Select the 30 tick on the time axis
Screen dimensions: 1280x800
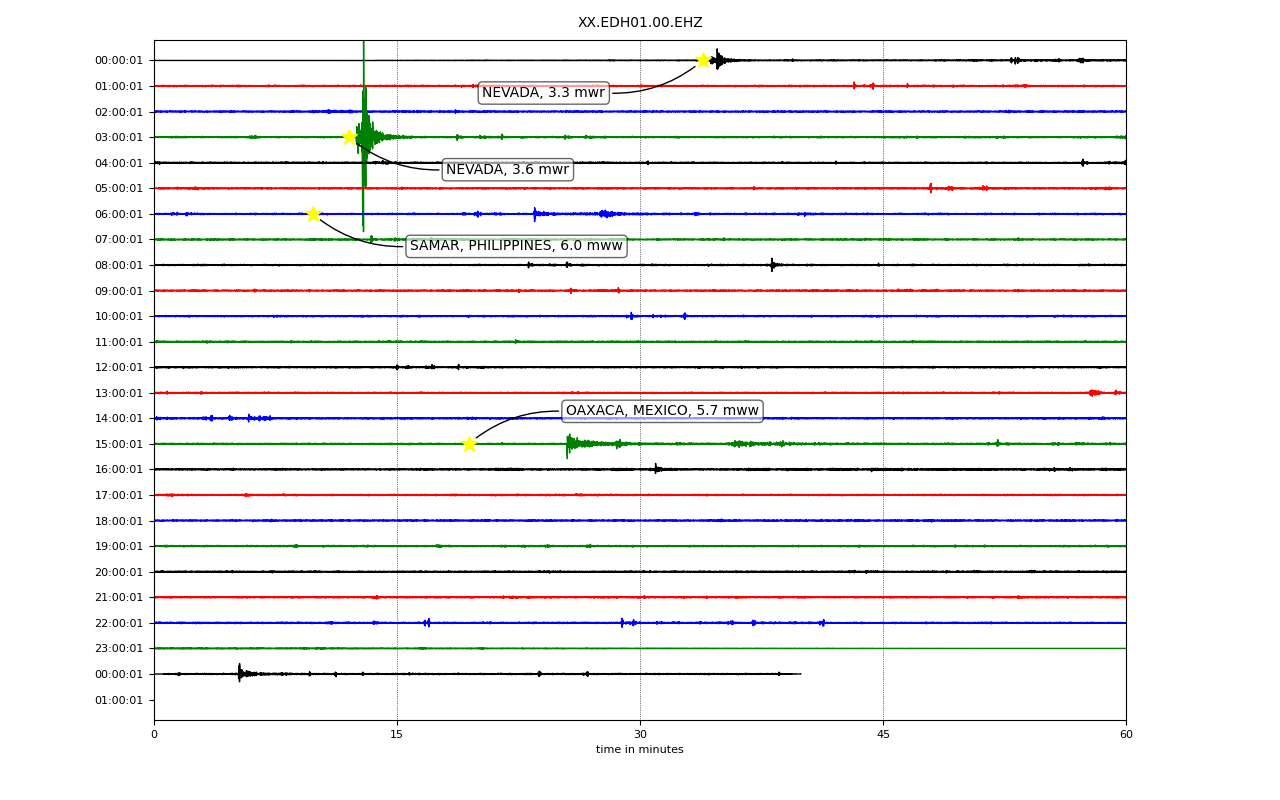640,735
